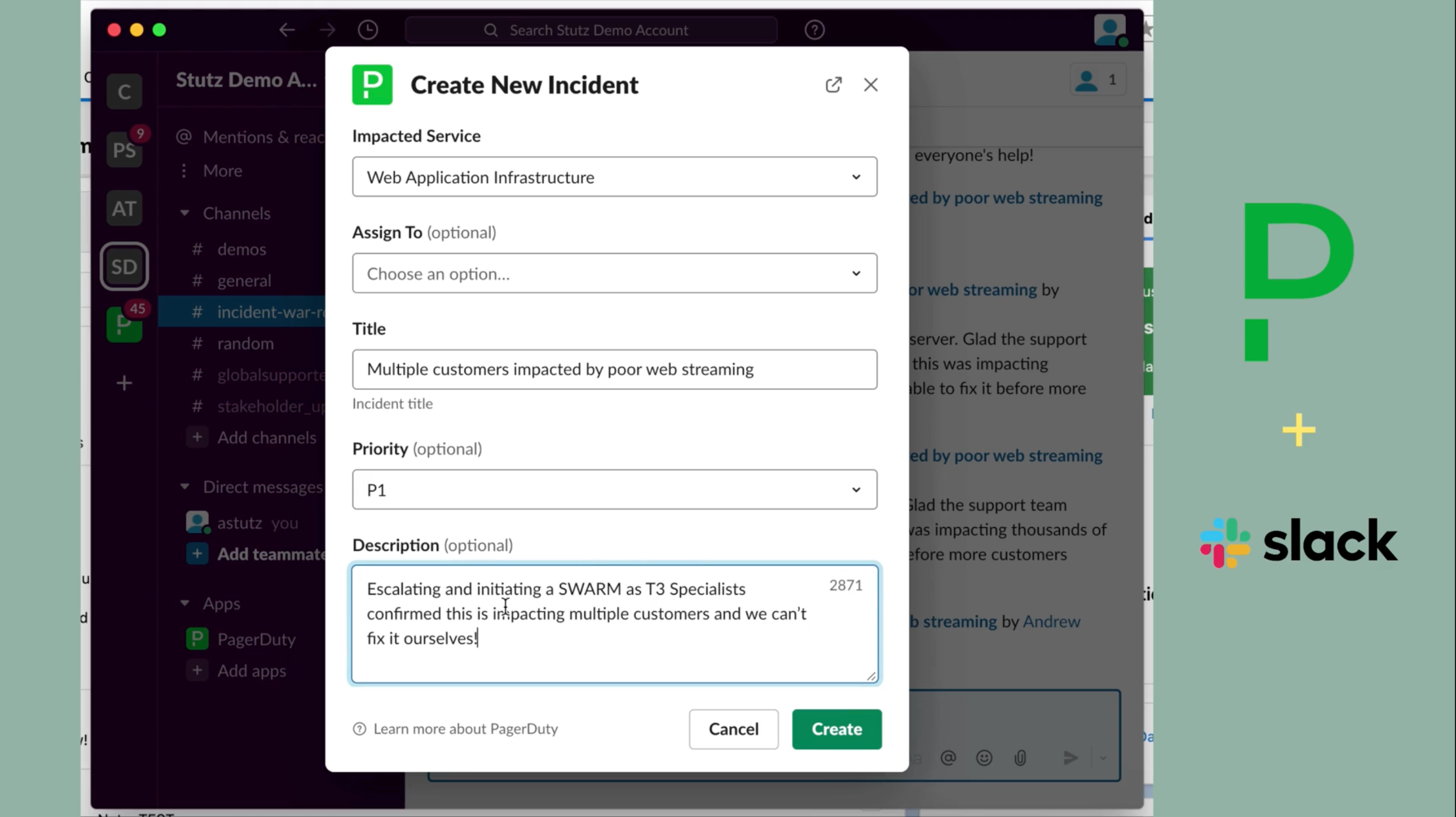The height and width of the screenshot is (817, 1456).
Task: Select the mention @ icon in the message composer
Action: coord(948,758)
